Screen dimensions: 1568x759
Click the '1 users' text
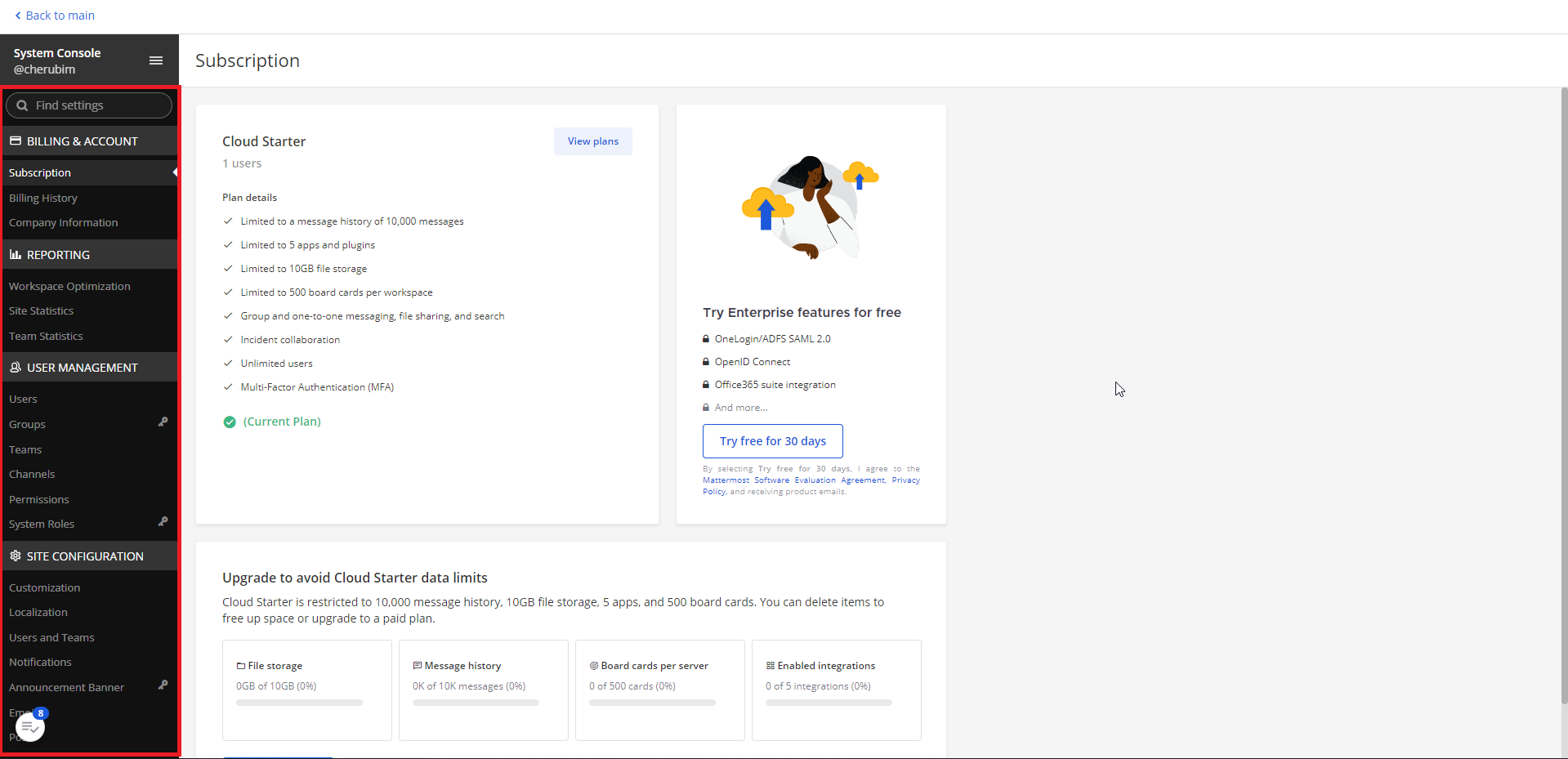point(242,163)
